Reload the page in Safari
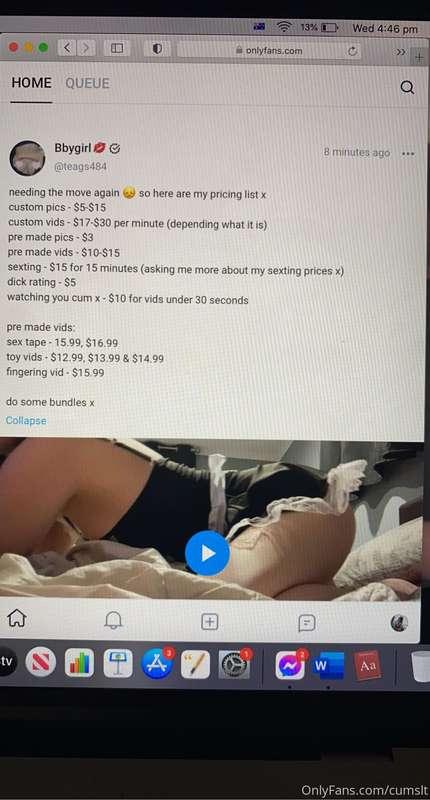This screenshot has height=800, width=430. (351, 51)
